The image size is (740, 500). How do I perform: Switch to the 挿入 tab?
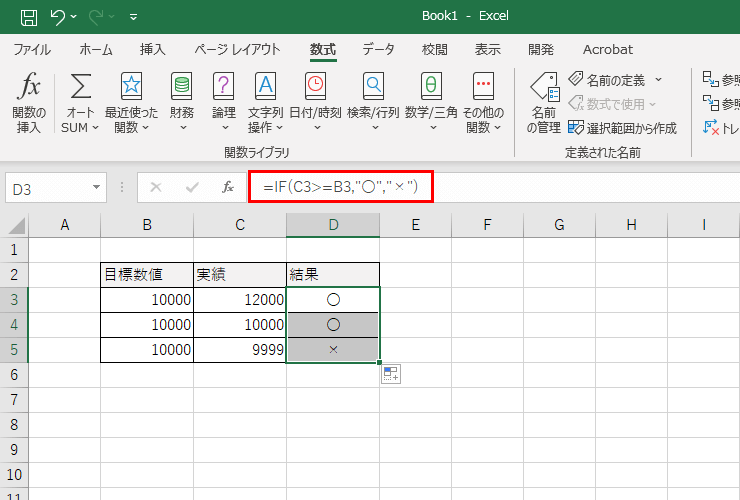tap(152, 50)
